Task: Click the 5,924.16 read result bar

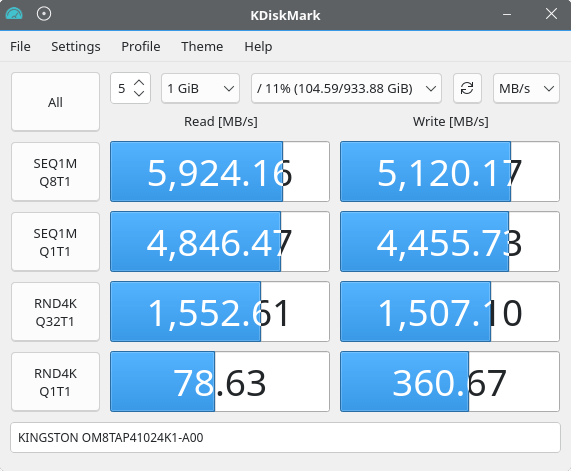Action: click(x=220, y=172)
